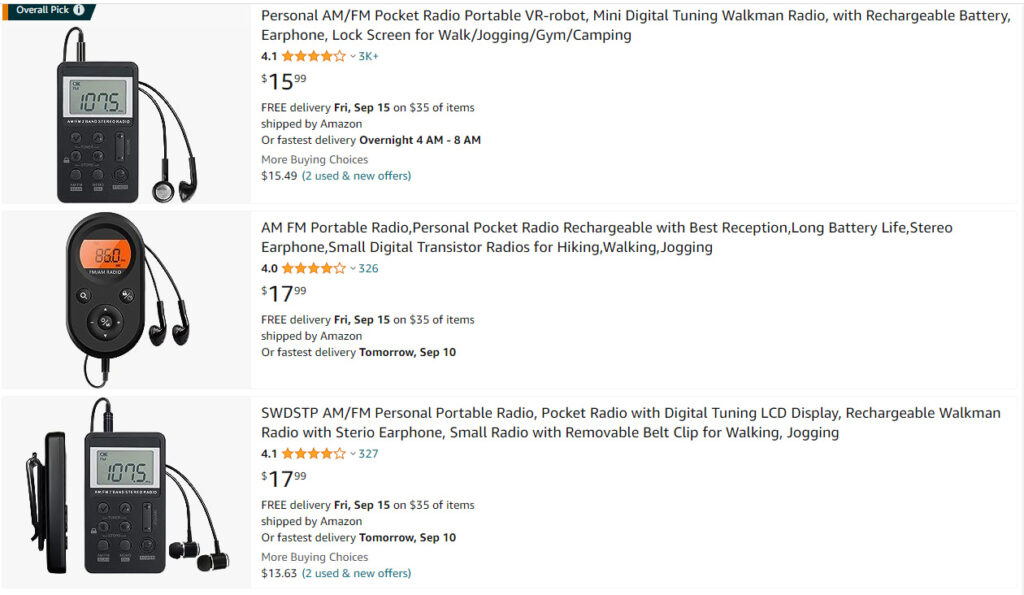Open Personal AM/FM Pocket Radio VR-robot title
Viewport: 1024px width, 595px height.
[x=635, y=25]
